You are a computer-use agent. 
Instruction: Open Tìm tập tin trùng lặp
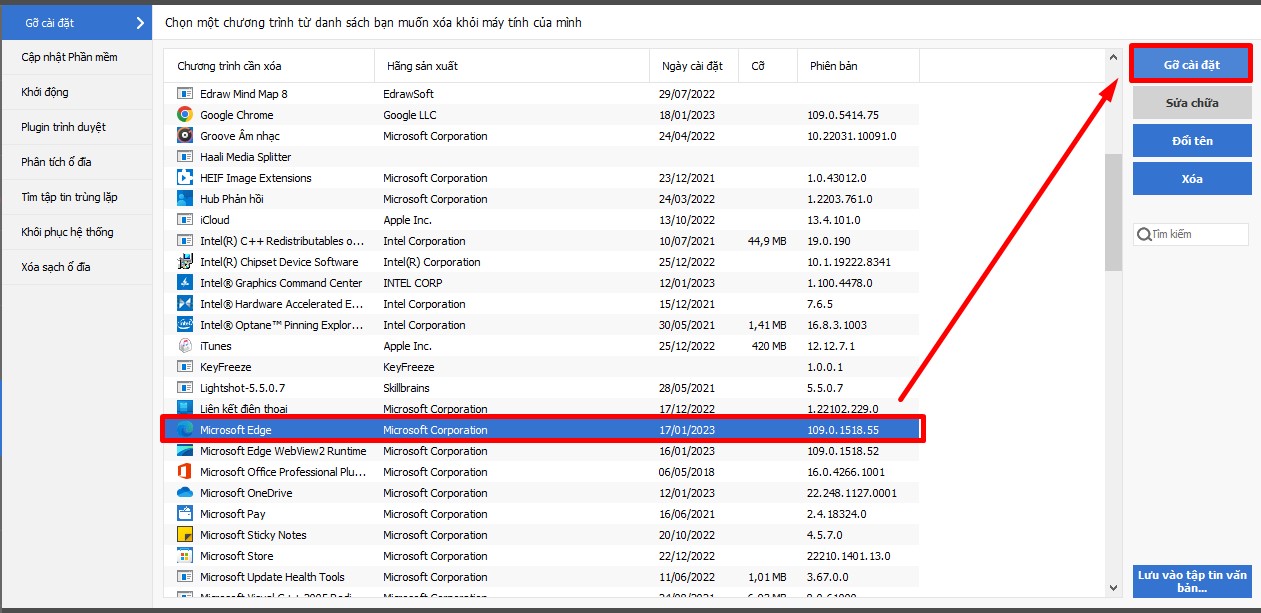pos(76,197)
